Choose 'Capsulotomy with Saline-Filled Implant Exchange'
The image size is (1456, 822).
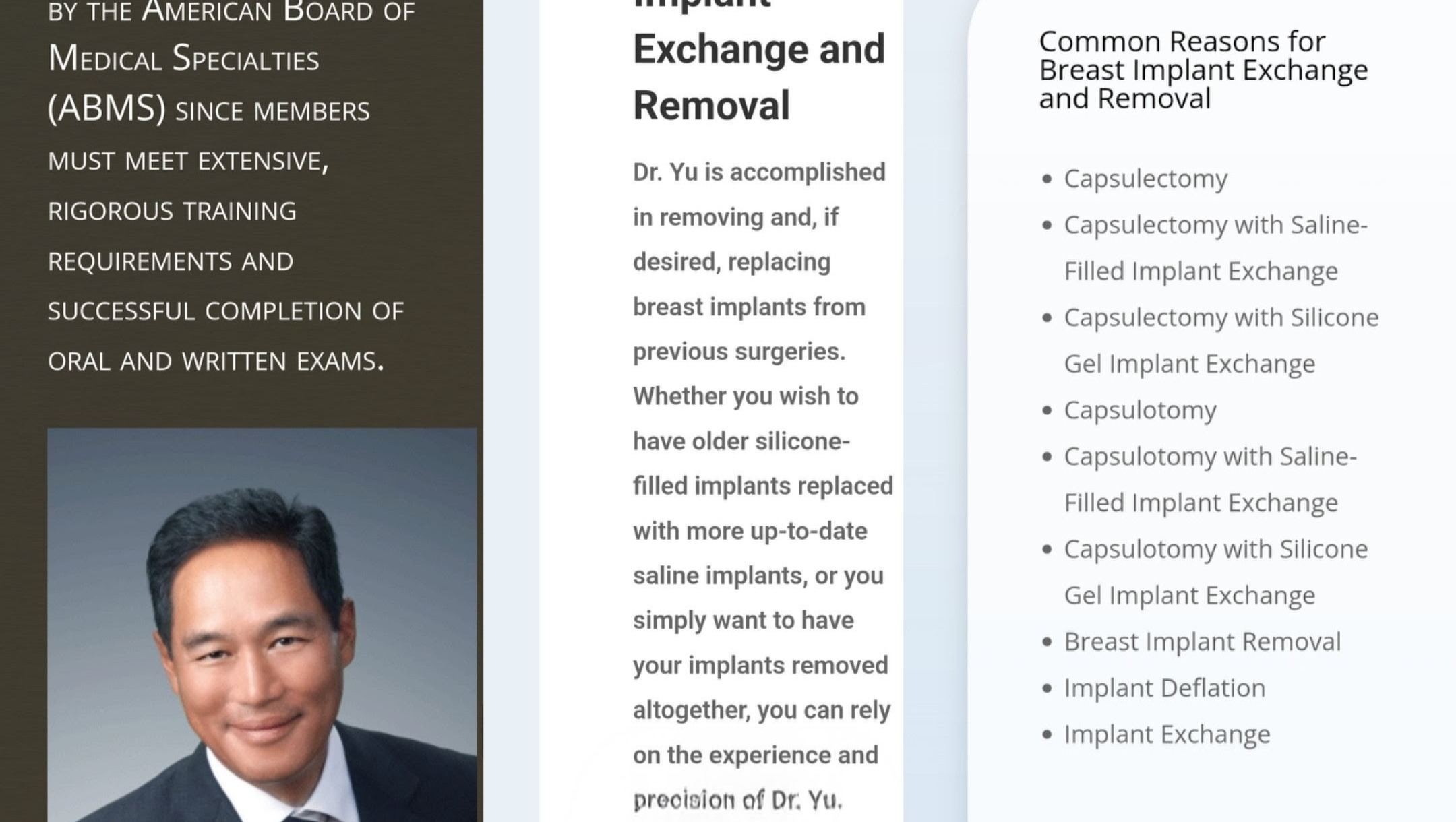[1210, 479]
